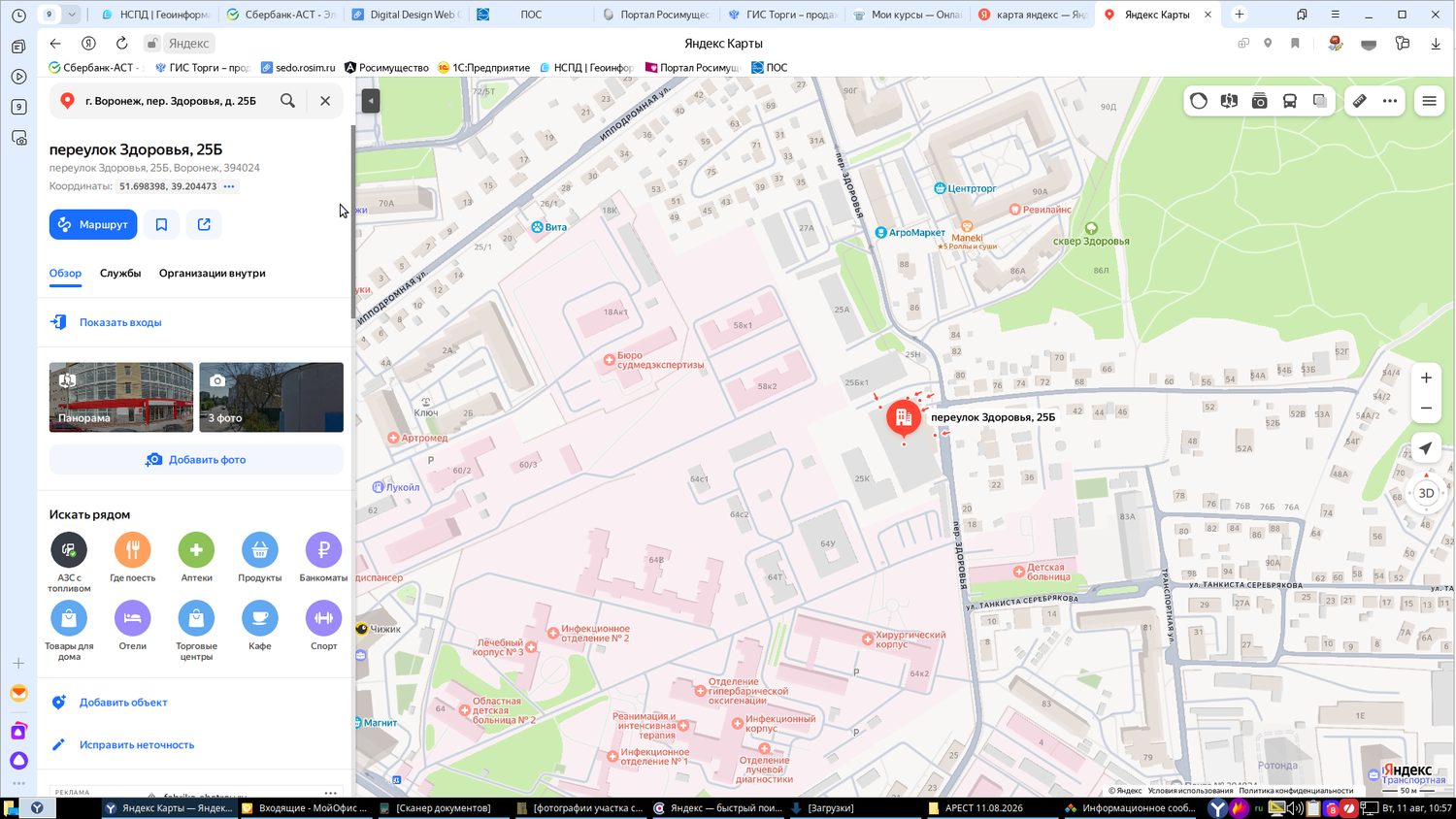
Task: Save place with the bookmark icon
Action: (161, 224)
